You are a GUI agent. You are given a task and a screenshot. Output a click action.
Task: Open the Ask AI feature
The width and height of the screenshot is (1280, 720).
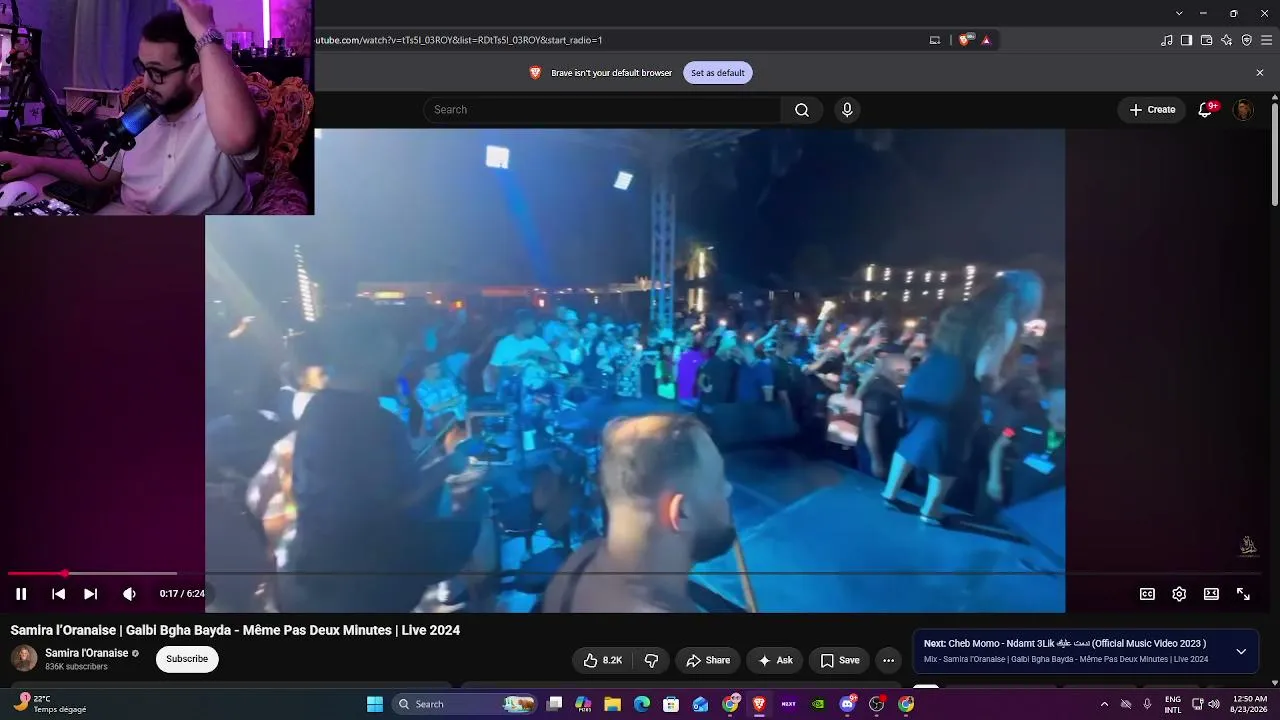point(775,660)
